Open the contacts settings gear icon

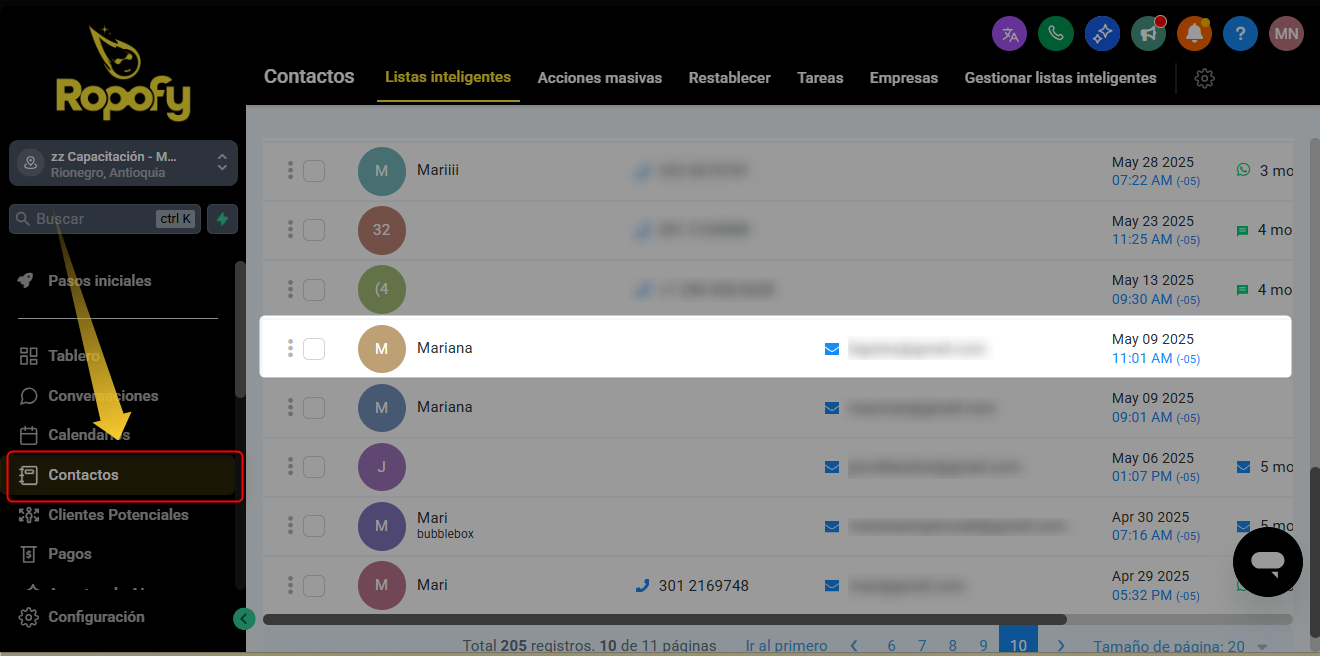pyautogui.click(x=1205, y=78)
